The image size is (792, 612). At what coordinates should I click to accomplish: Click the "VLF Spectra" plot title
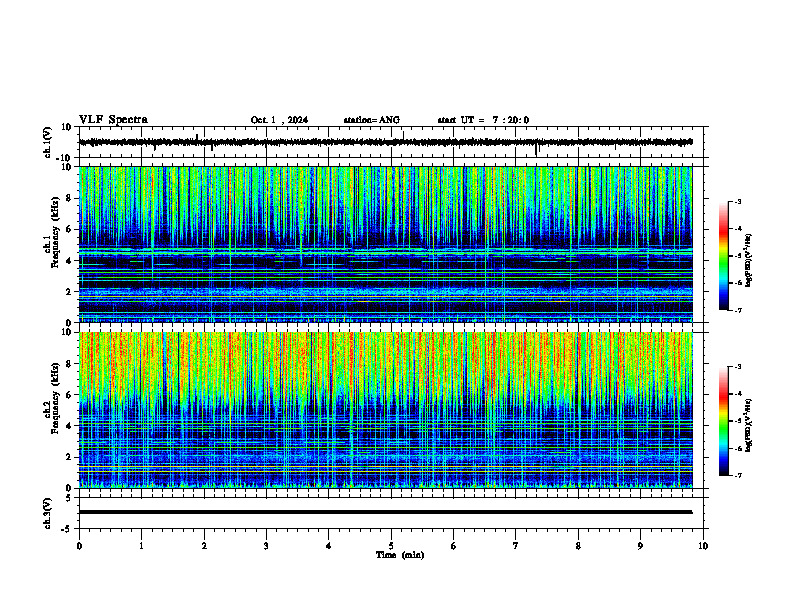113,120
